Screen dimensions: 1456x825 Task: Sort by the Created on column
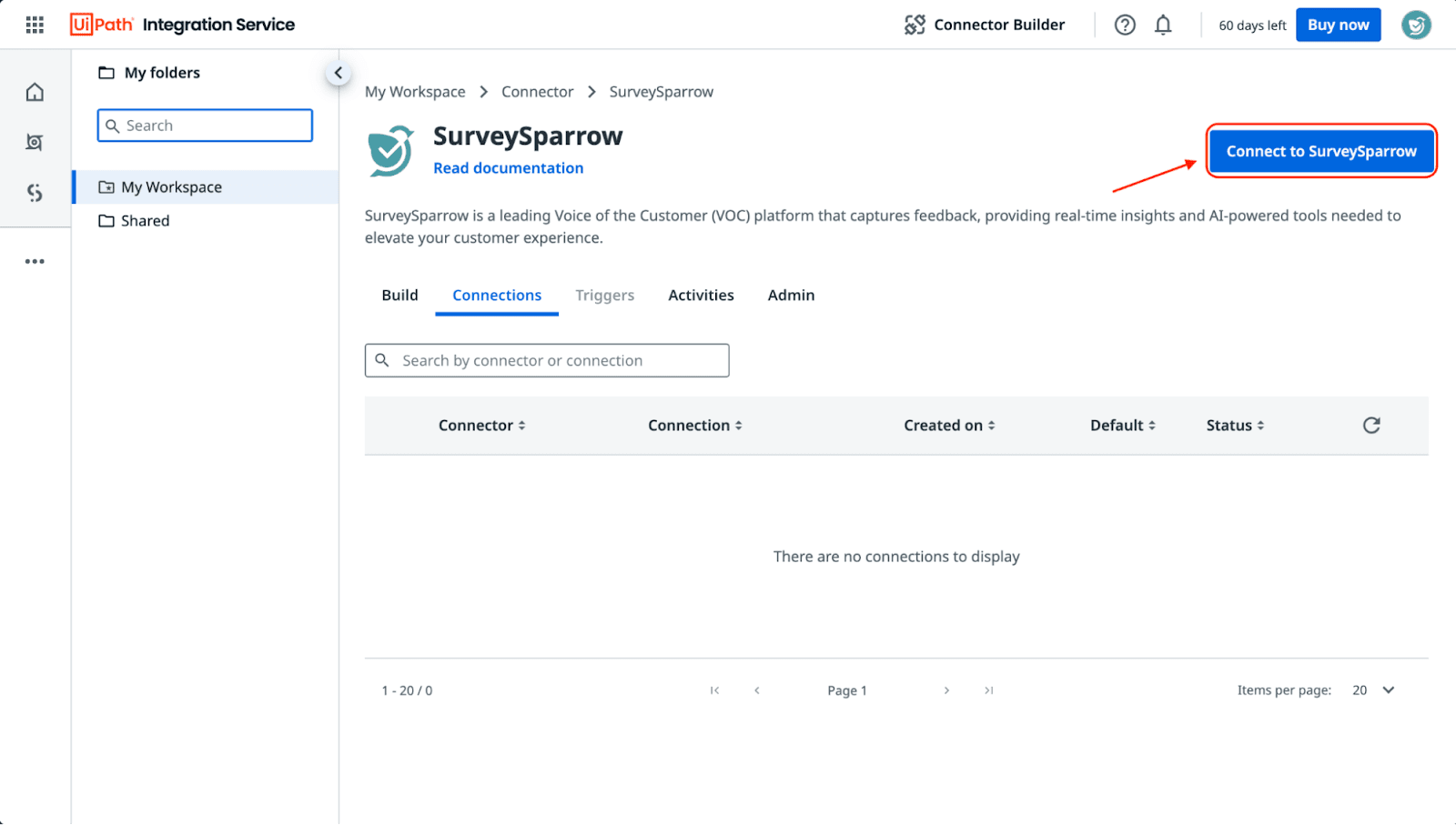[949, 426]
